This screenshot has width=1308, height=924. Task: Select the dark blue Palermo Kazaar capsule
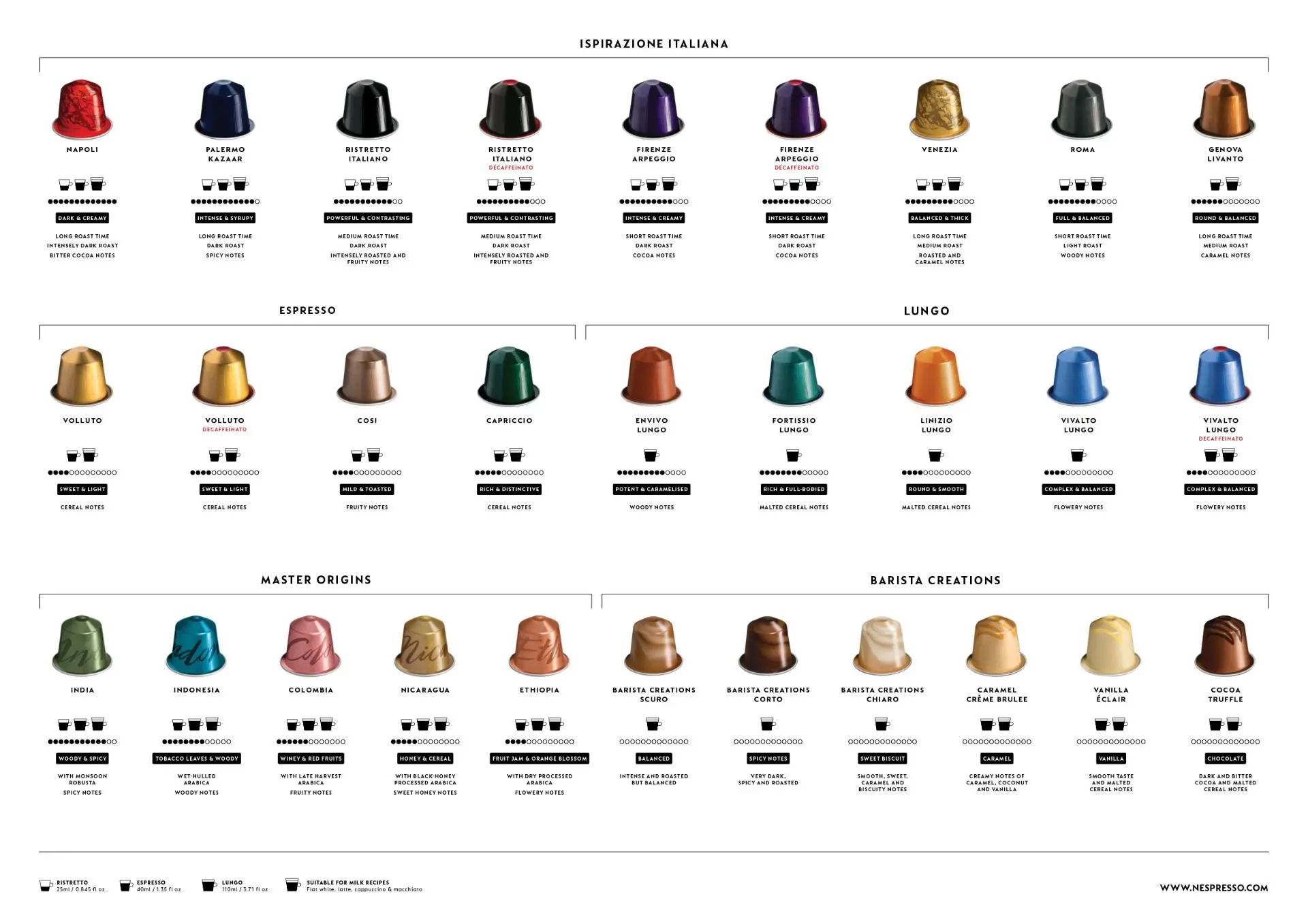pos(225,109)
